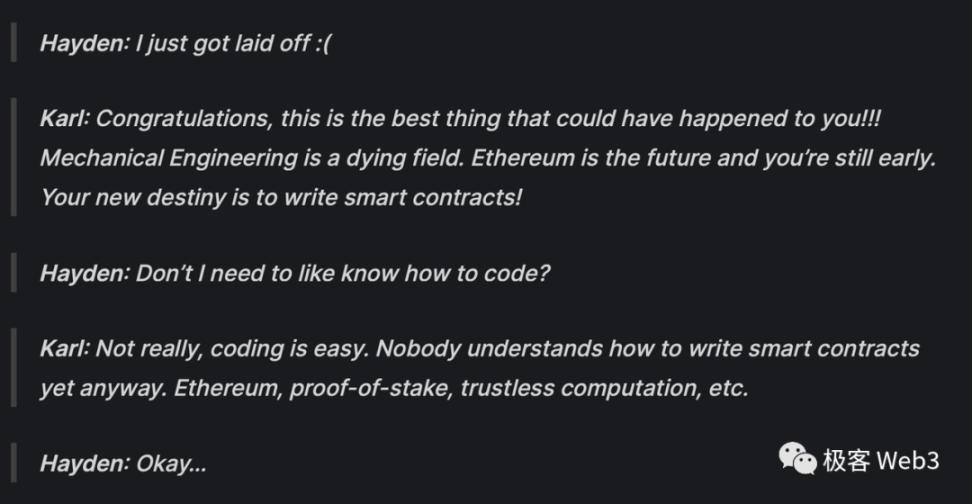The height and width of the screenshot is (504, 972).
Task: Click "Karl:" before "Not really"
Action: point(65,349)
